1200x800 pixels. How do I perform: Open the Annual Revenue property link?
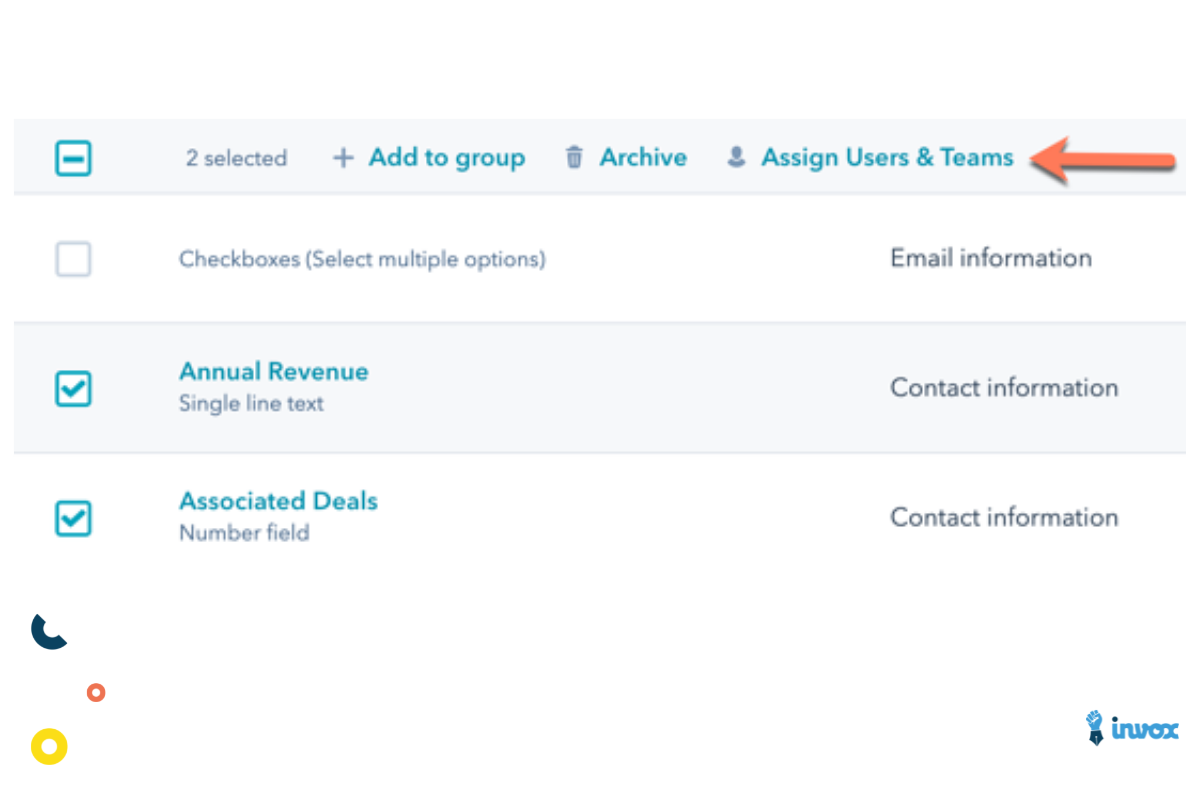point(273,371)
